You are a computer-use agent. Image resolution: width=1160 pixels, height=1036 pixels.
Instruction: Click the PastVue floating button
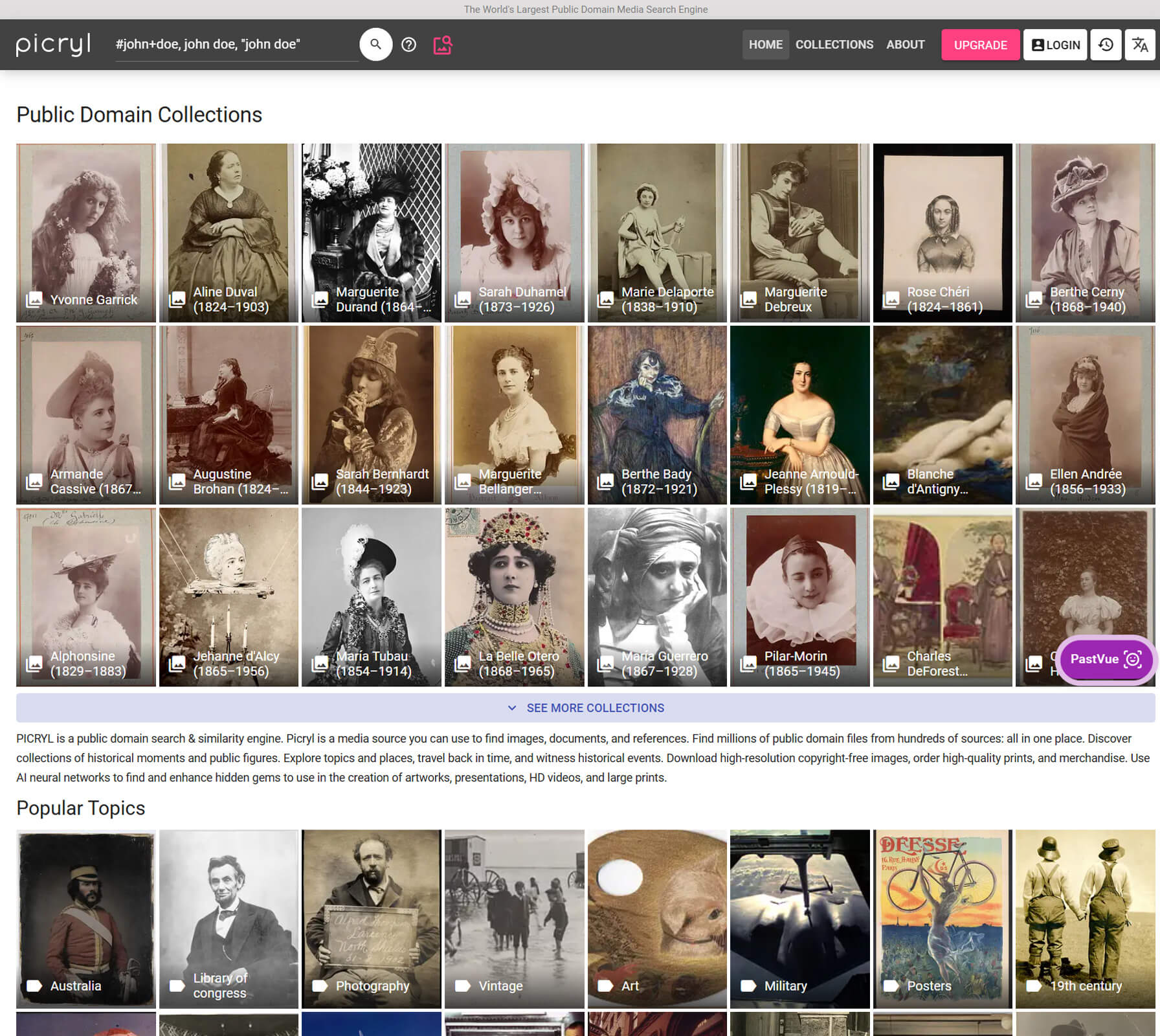click(1105, 659)
